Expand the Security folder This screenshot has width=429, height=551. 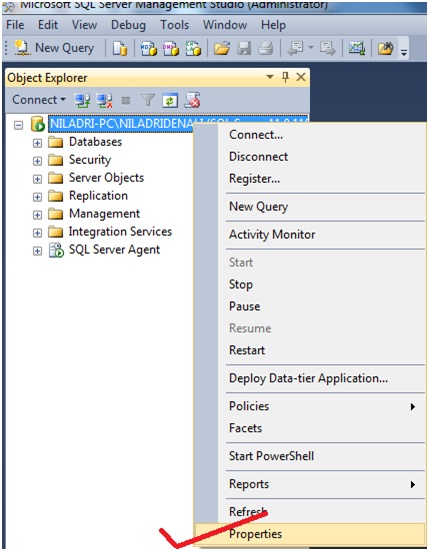(x=37, y=161)
